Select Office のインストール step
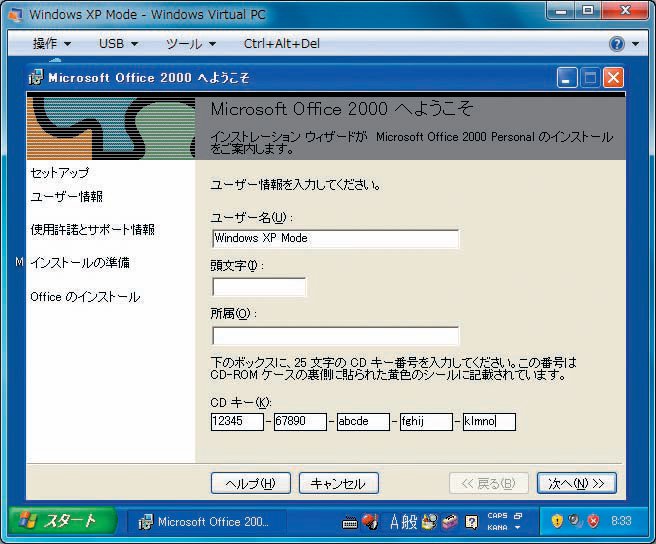Viewport: 656px width, 544px height. pyautogui.click(x=85, y=297)
